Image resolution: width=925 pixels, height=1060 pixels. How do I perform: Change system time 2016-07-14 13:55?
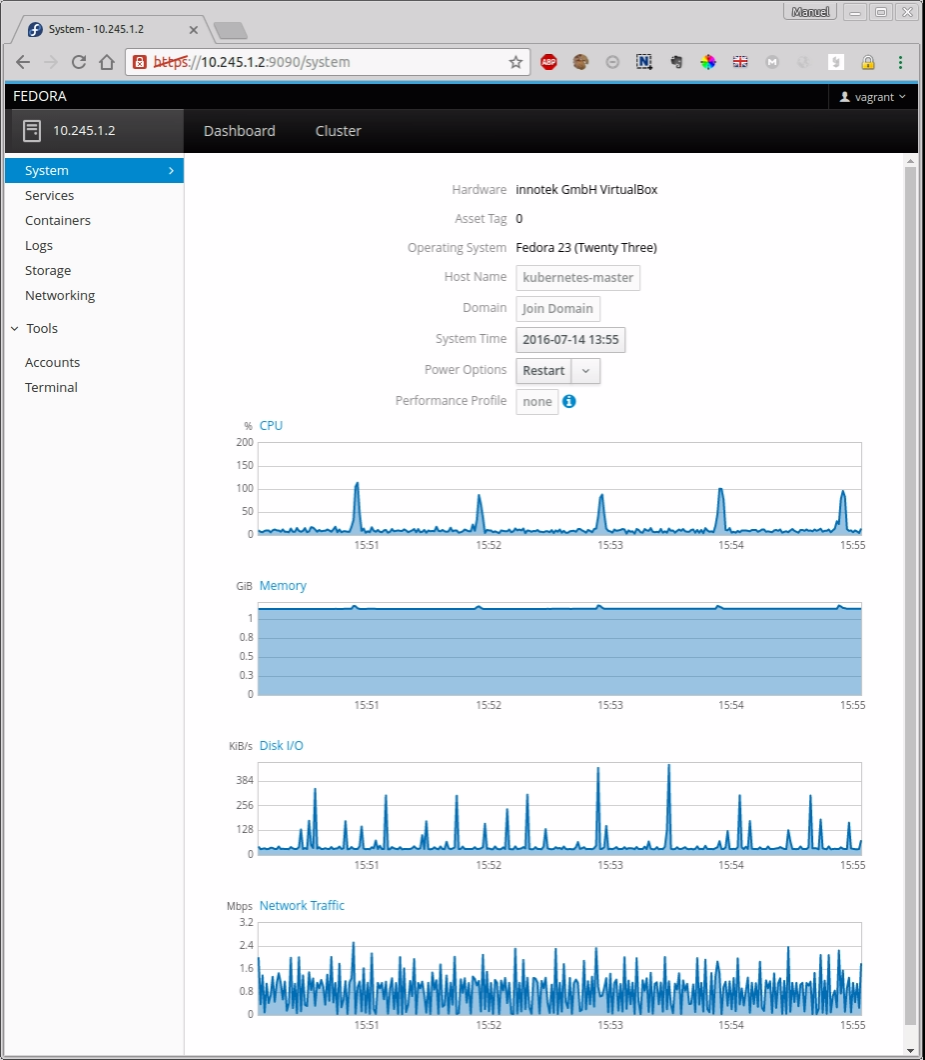571,340
